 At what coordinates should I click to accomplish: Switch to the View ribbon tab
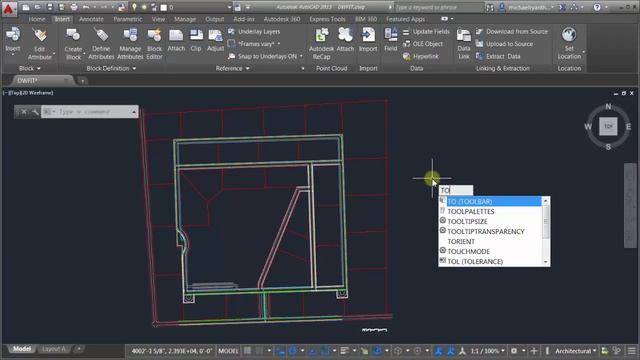click(158, 19)
